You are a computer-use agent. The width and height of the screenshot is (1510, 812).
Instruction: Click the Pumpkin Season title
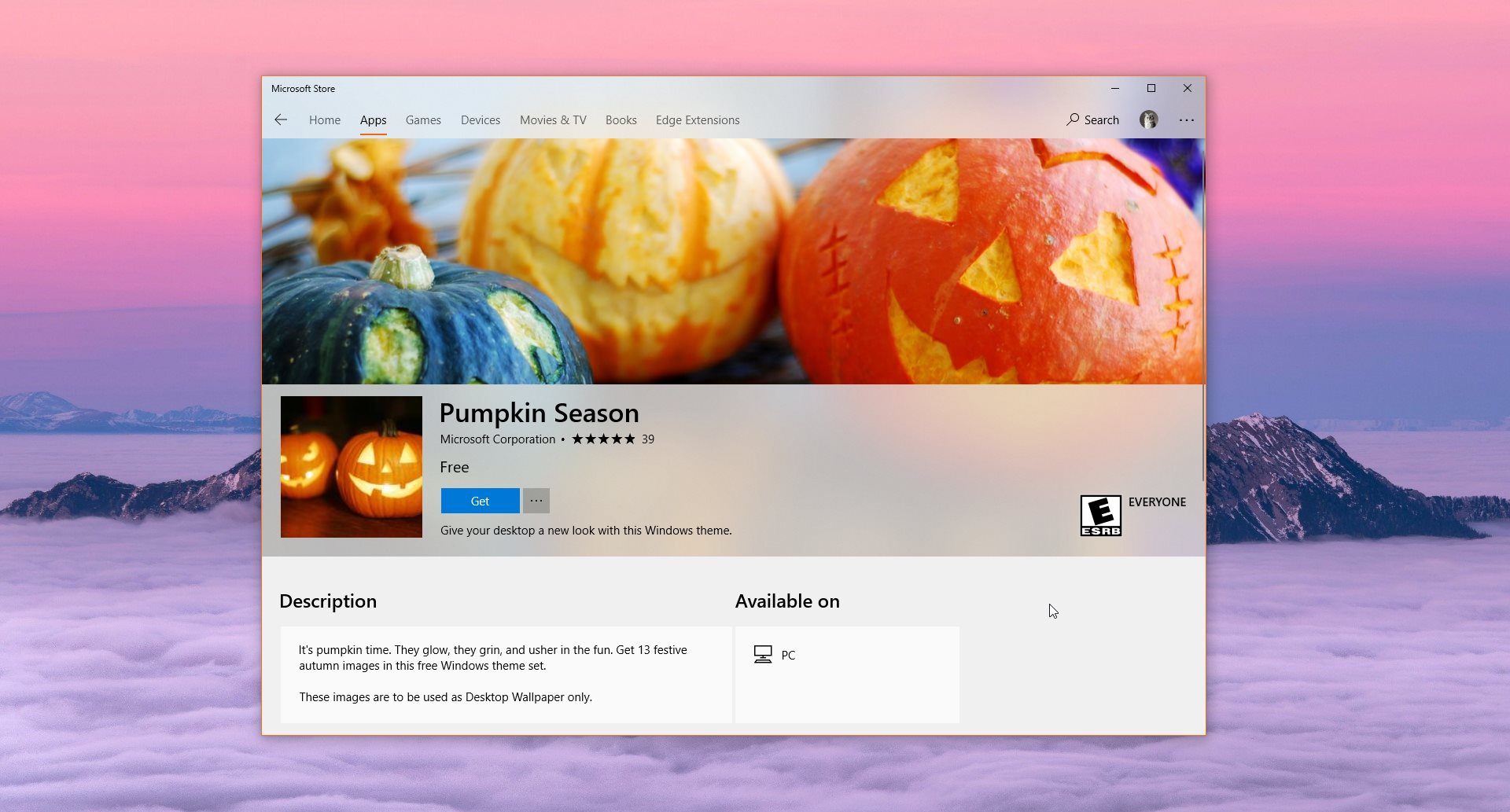[x=540, y=413]
